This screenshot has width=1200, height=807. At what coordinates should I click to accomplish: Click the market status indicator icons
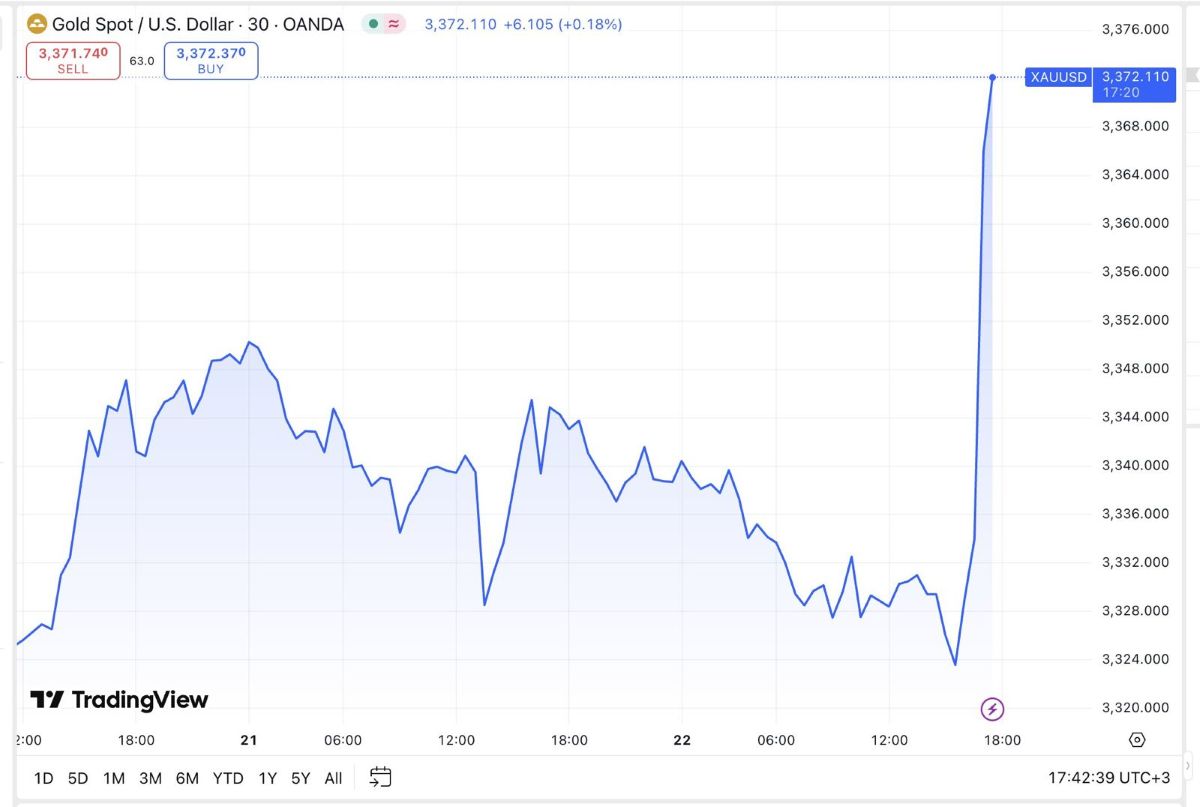(x=384, y=24)
